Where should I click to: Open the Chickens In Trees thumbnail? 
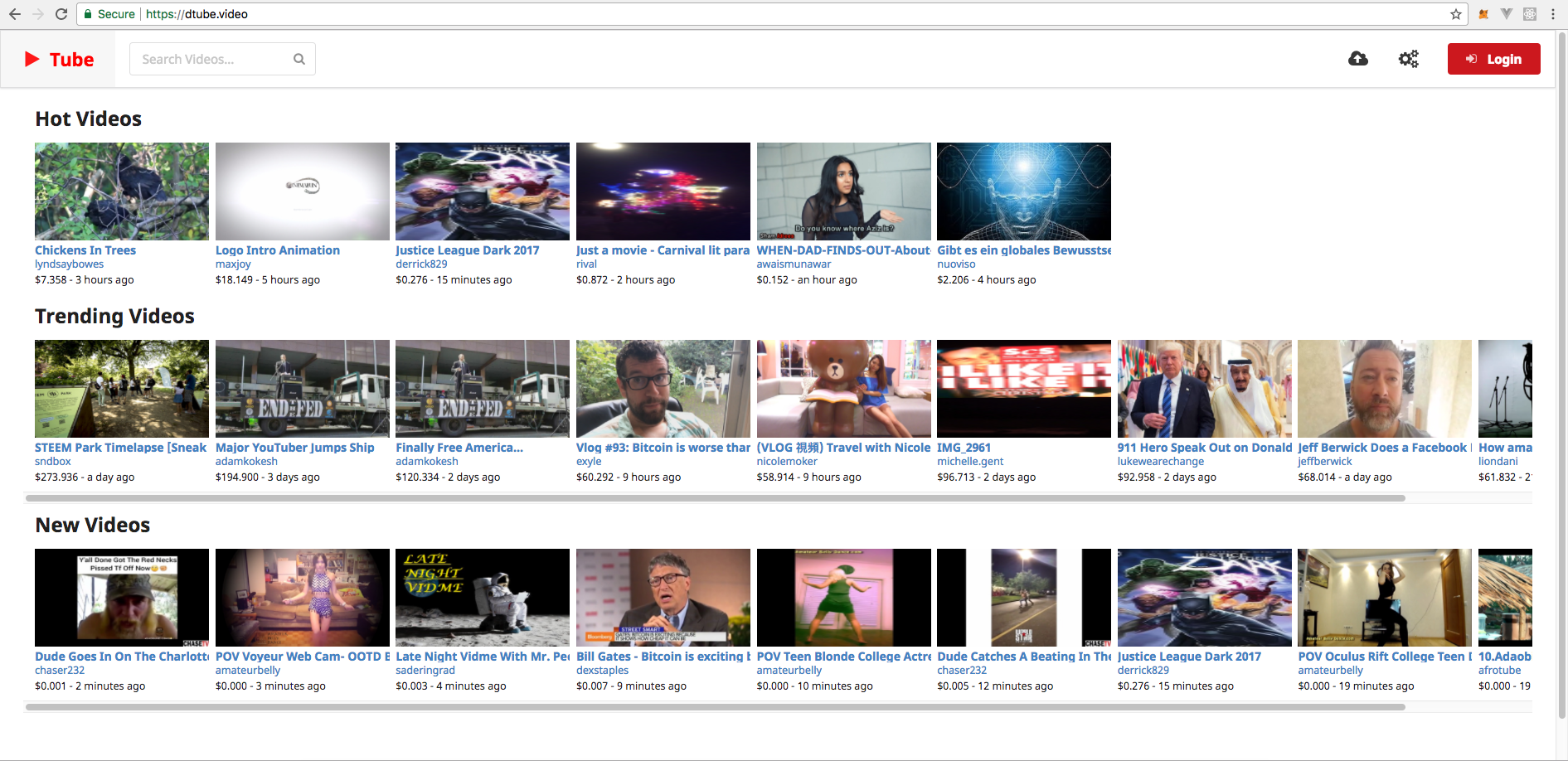(x=122, y=191)
